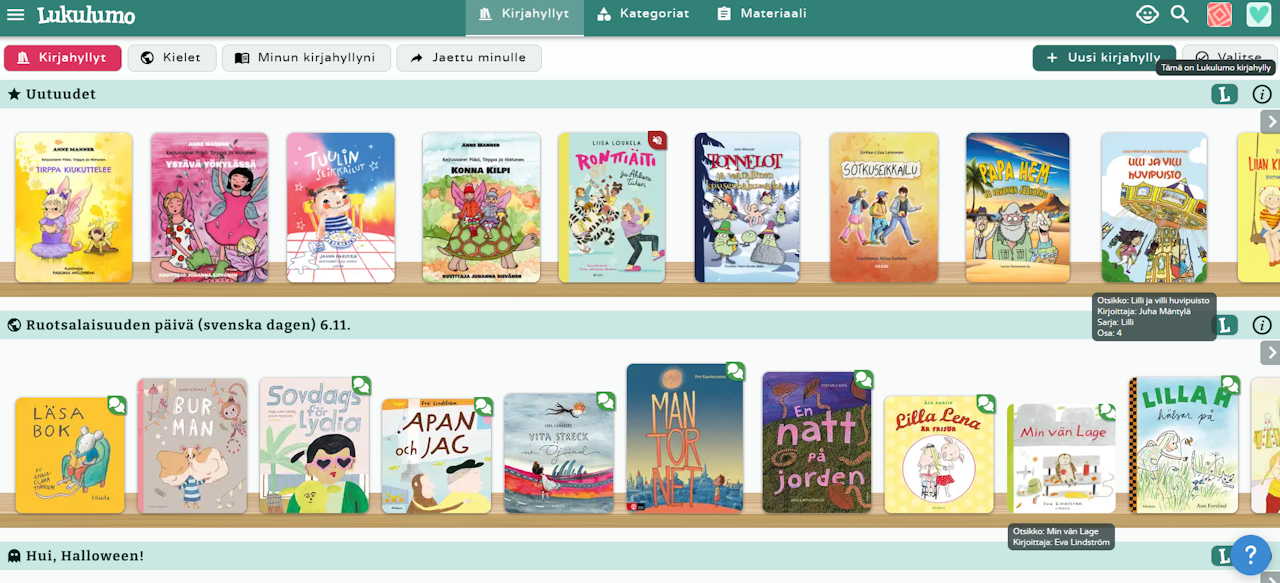Open the Papa Hem book cover
This screenshot has height=583, width=1280.
click(x=1018, y=207)
